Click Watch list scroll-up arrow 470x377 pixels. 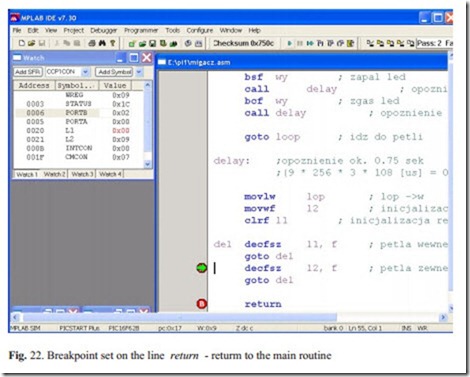pos(147,85)
